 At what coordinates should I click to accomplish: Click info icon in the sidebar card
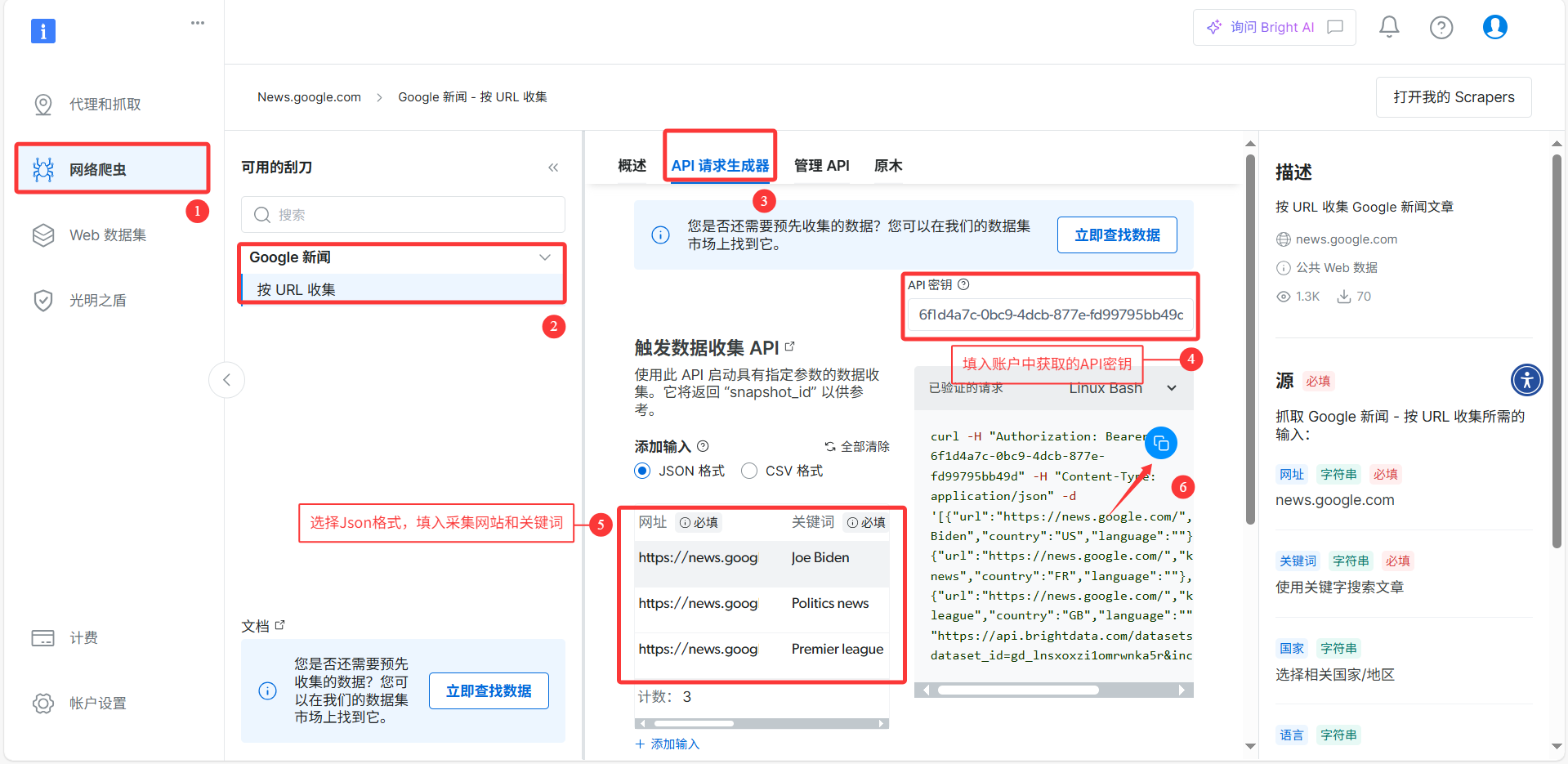[x=268, y=691]
